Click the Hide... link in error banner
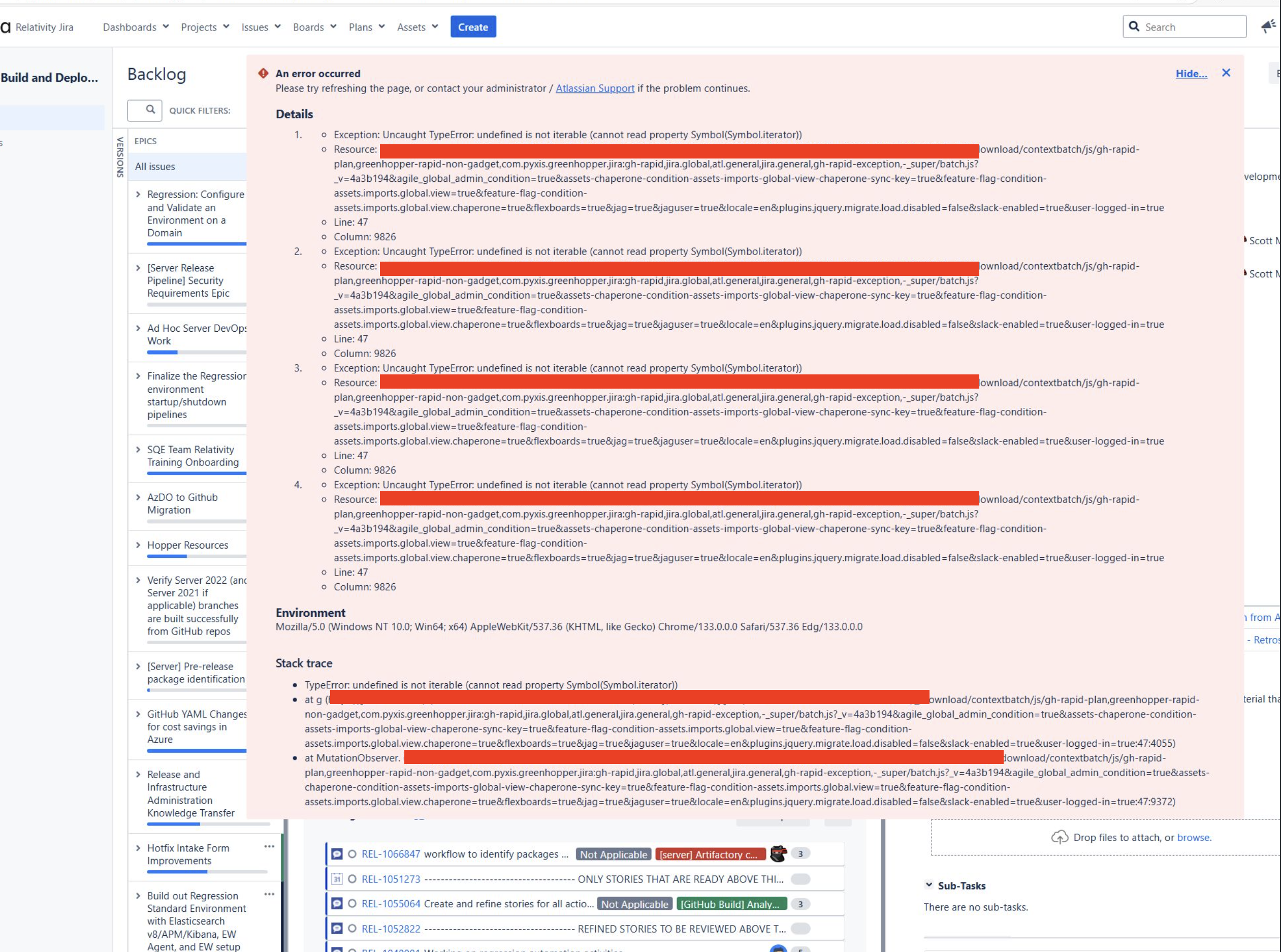 (1191, 73)
